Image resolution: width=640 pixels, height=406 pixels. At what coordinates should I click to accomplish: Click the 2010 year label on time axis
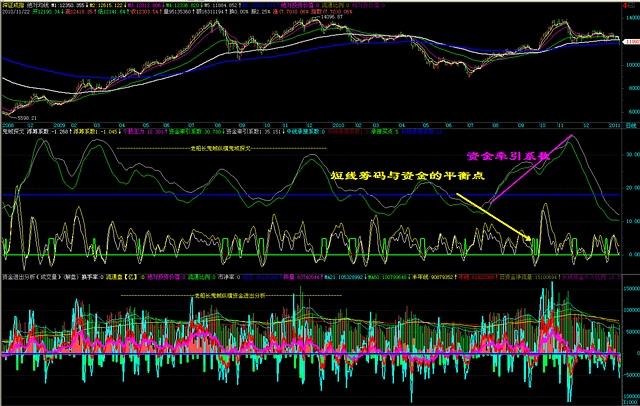[338, 125]
